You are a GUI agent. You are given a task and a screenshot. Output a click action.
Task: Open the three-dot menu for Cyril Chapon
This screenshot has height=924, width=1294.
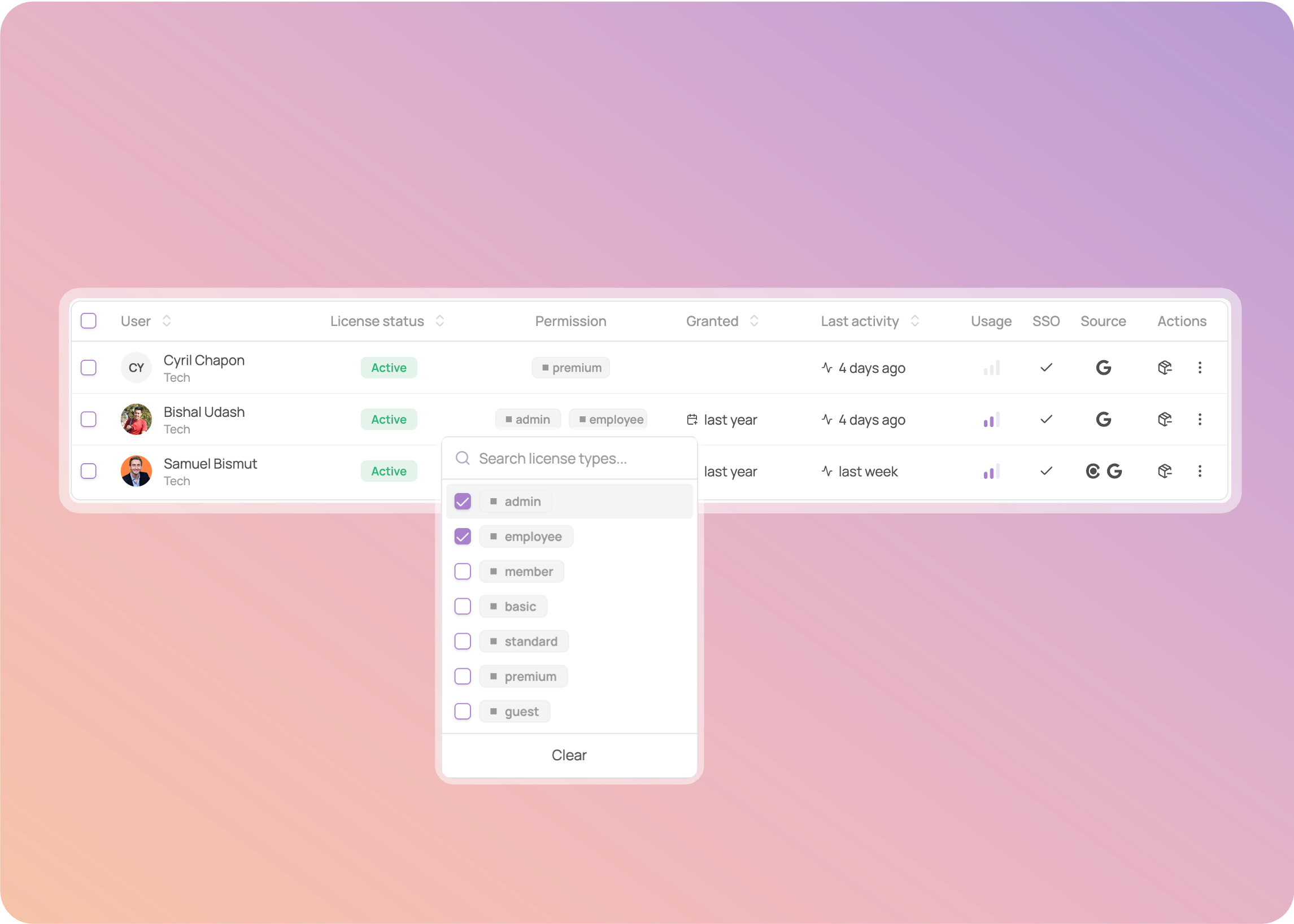coord(1200,368)
